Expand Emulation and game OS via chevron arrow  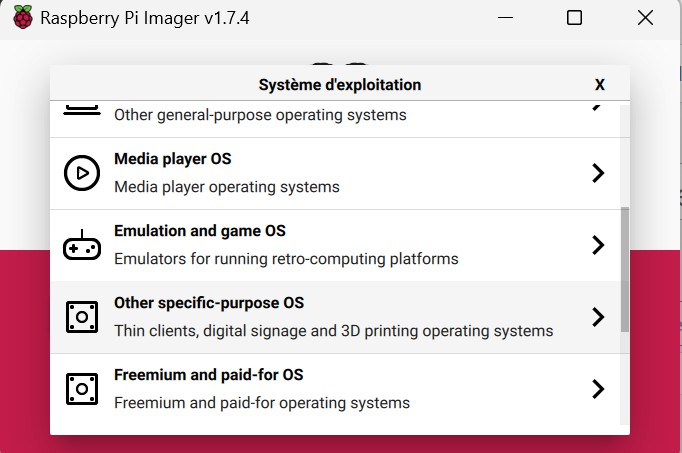[598, 245]
